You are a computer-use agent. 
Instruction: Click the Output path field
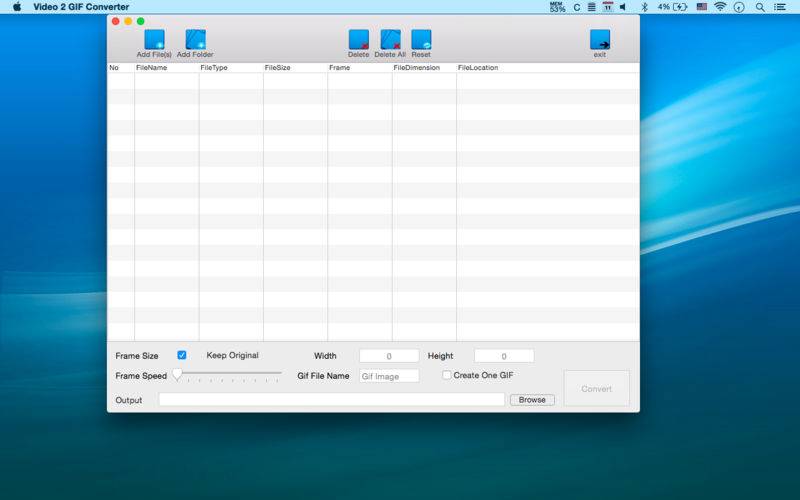point(332,399)
